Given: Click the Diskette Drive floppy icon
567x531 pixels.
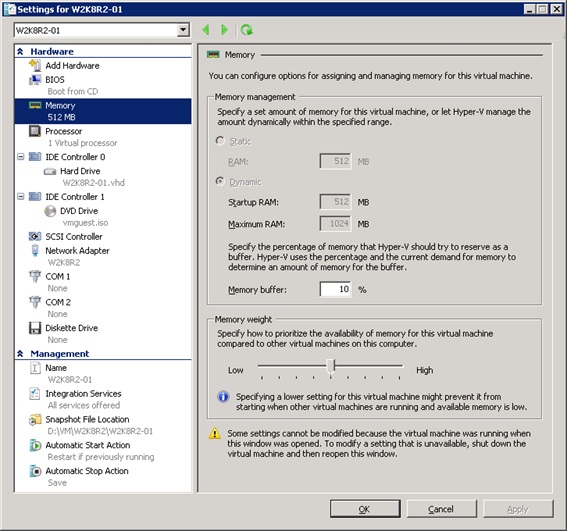Looking at the screenshot, I should pyautogui.click(x=35, y=328).
